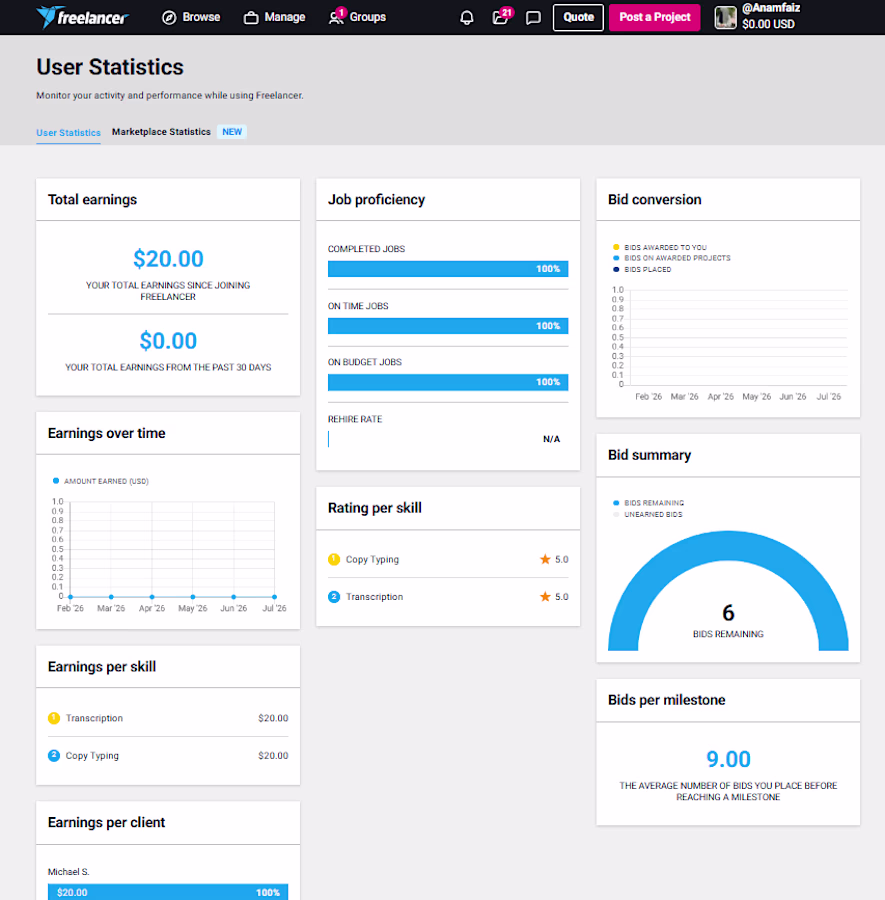The height and width of the screenshot is (900, 885).
Task: Click the number 1 badge beside Transcription earnings
Action: 54,718
